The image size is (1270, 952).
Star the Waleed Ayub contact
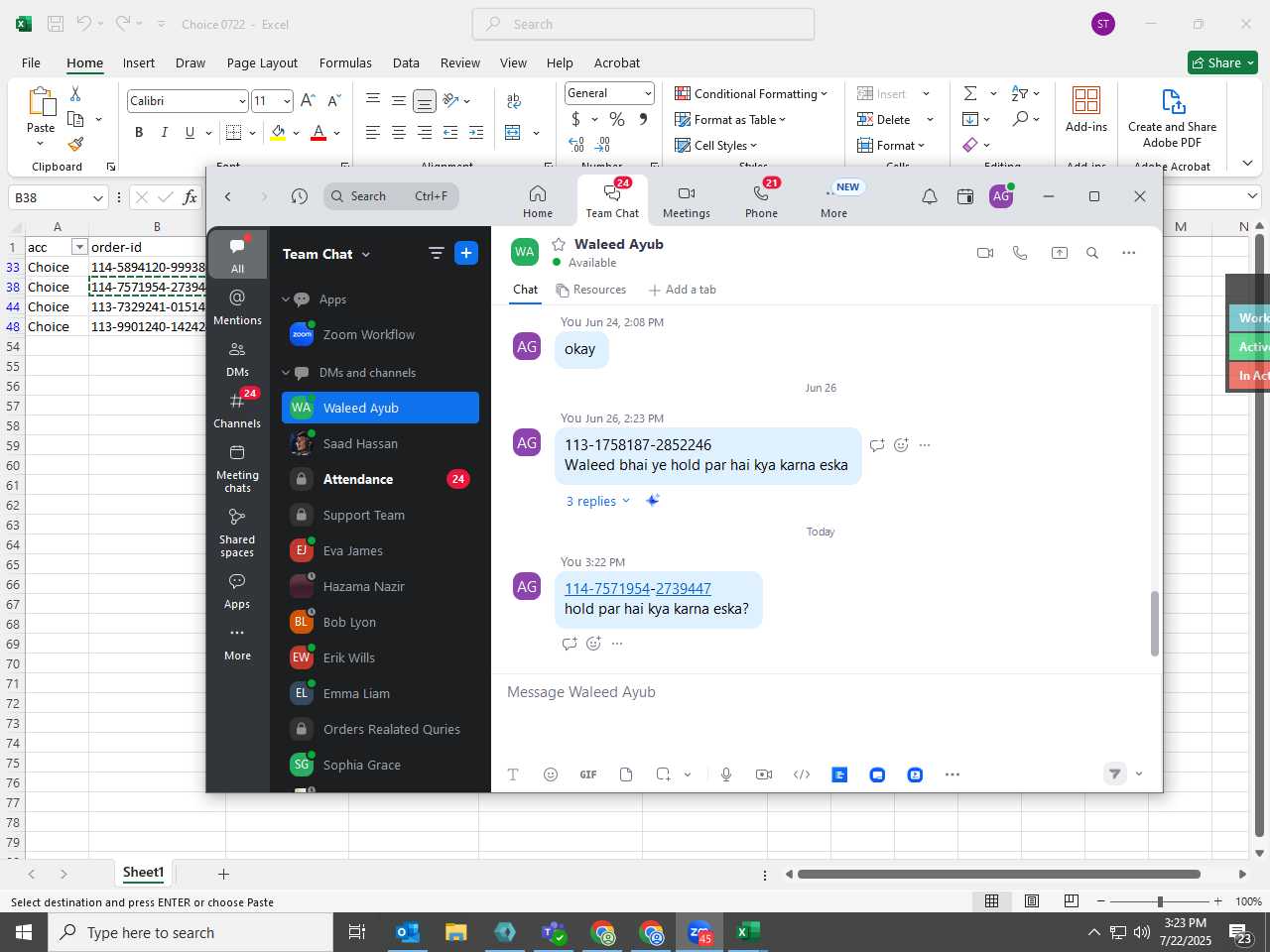pos(559,244)
